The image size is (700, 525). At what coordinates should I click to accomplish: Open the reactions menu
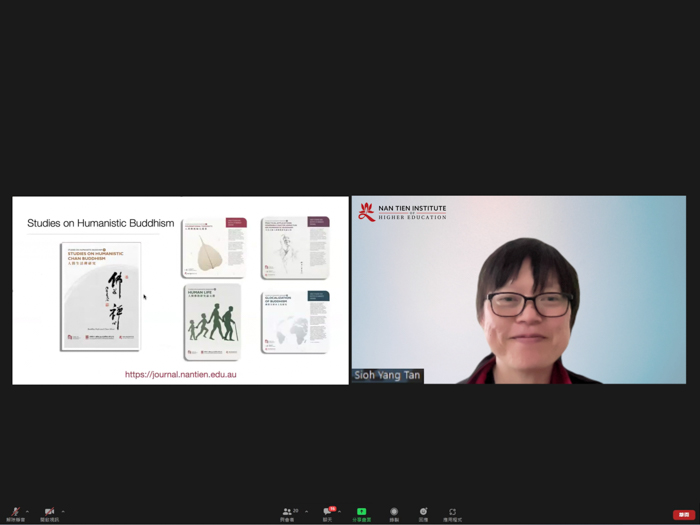[x=423, y=512]
